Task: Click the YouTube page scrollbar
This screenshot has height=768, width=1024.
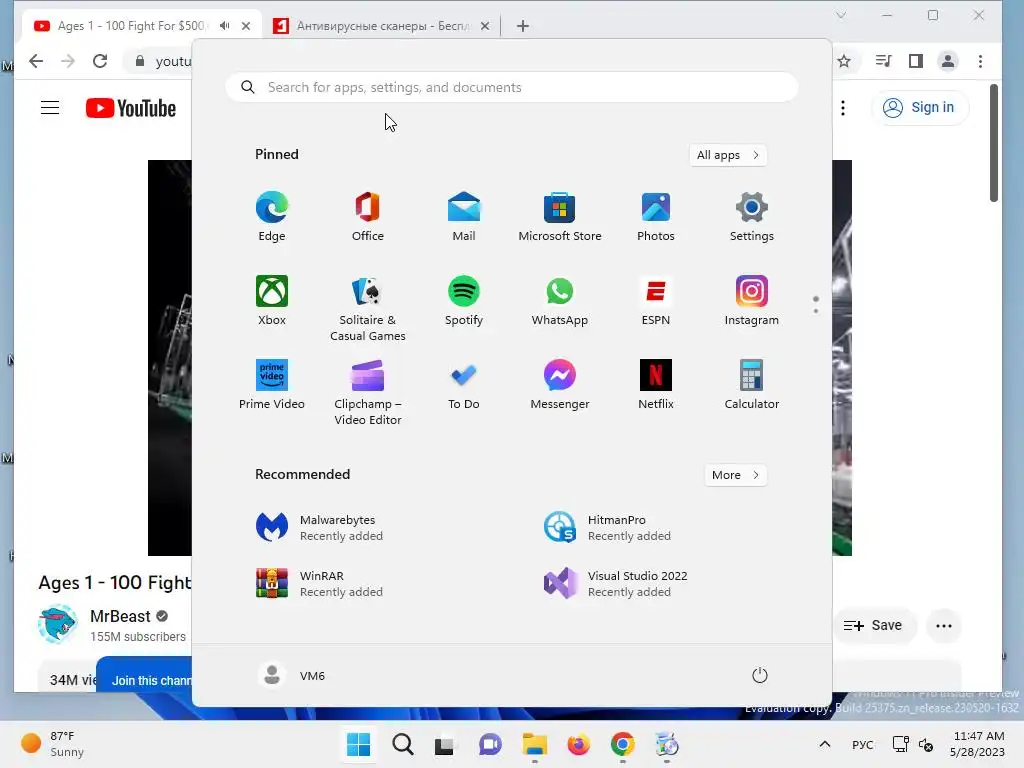Action: coord(993,144)
